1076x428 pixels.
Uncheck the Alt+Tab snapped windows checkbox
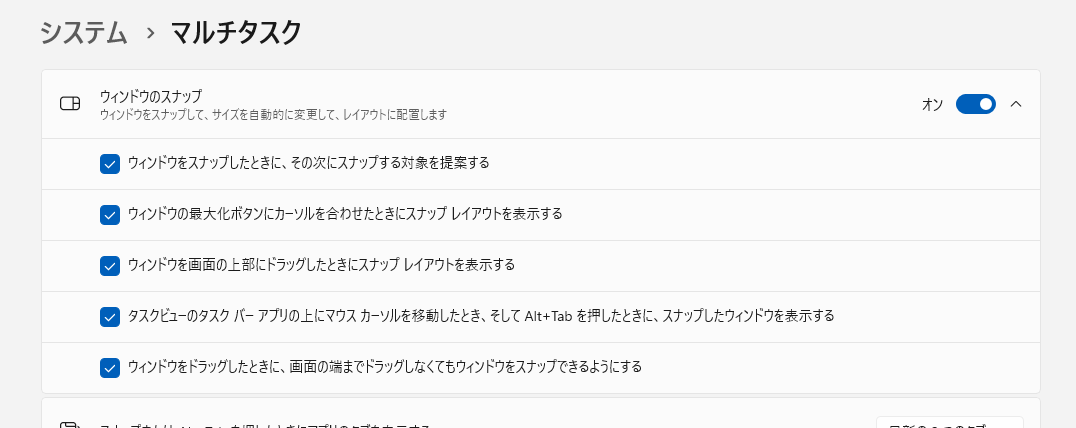pos(110,316)
